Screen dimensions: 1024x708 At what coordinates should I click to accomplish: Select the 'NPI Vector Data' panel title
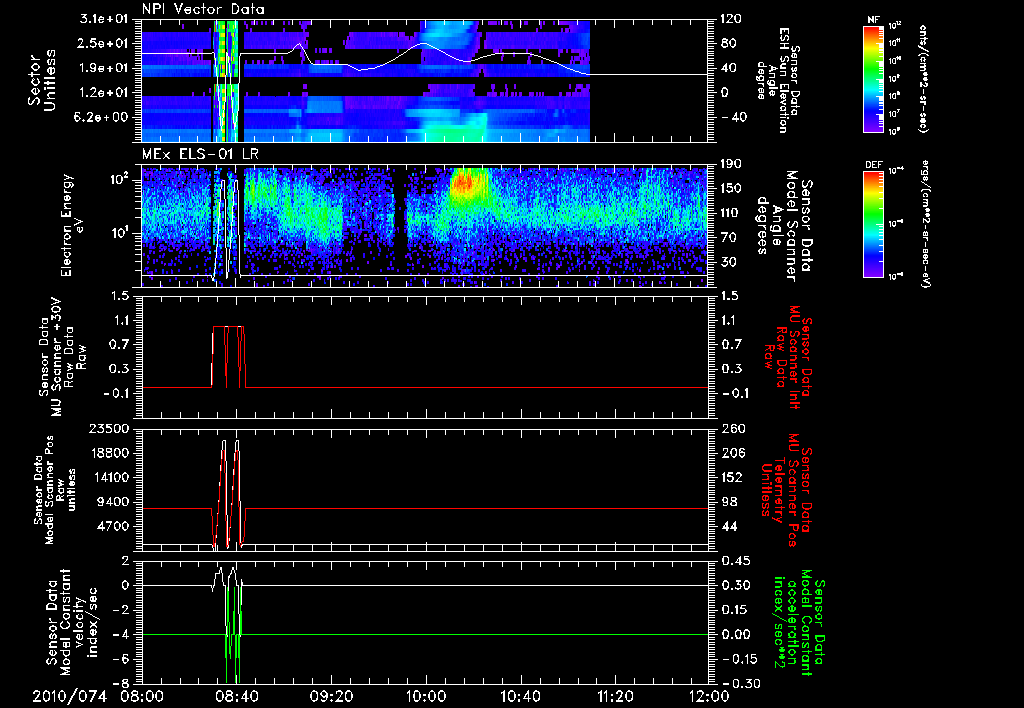click(203, 9)
